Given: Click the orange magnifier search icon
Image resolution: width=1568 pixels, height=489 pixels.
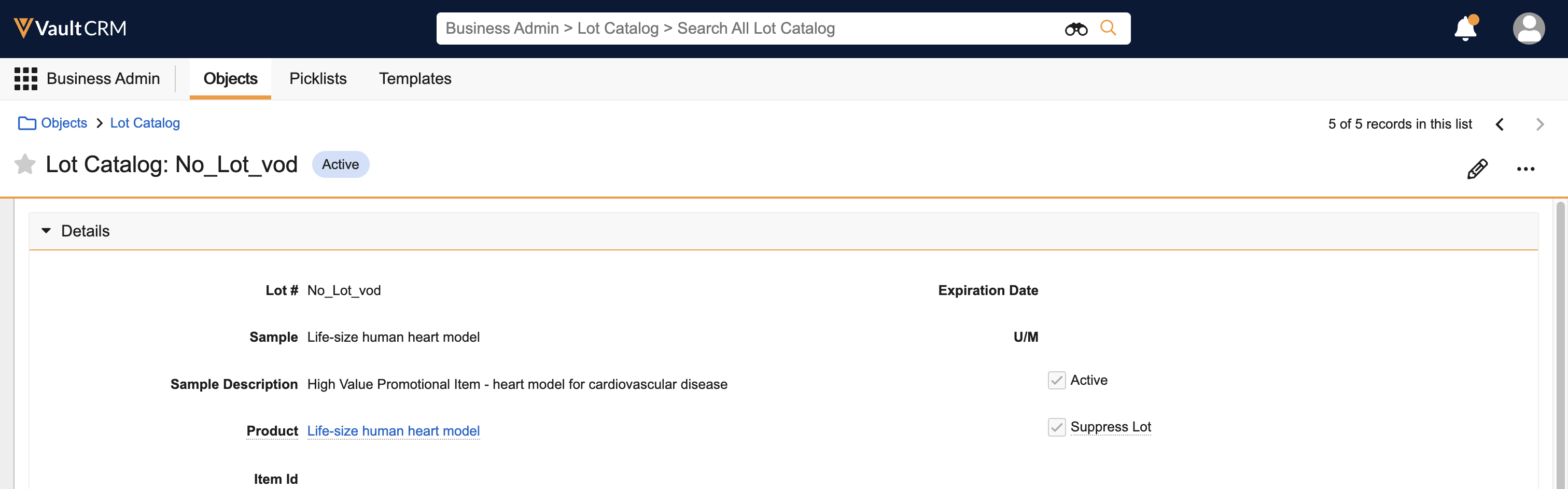Looking at the screenshot, I should click(x=1108, y=28).
